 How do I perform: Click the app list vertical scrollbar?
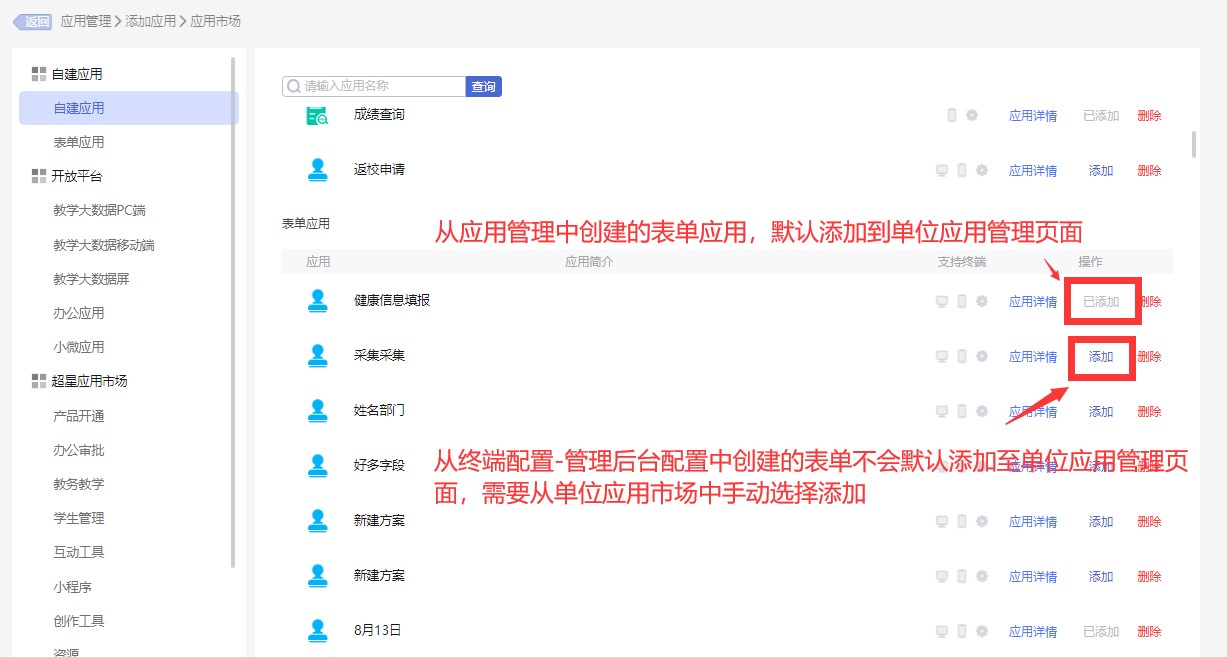[x=1194, y=144]
